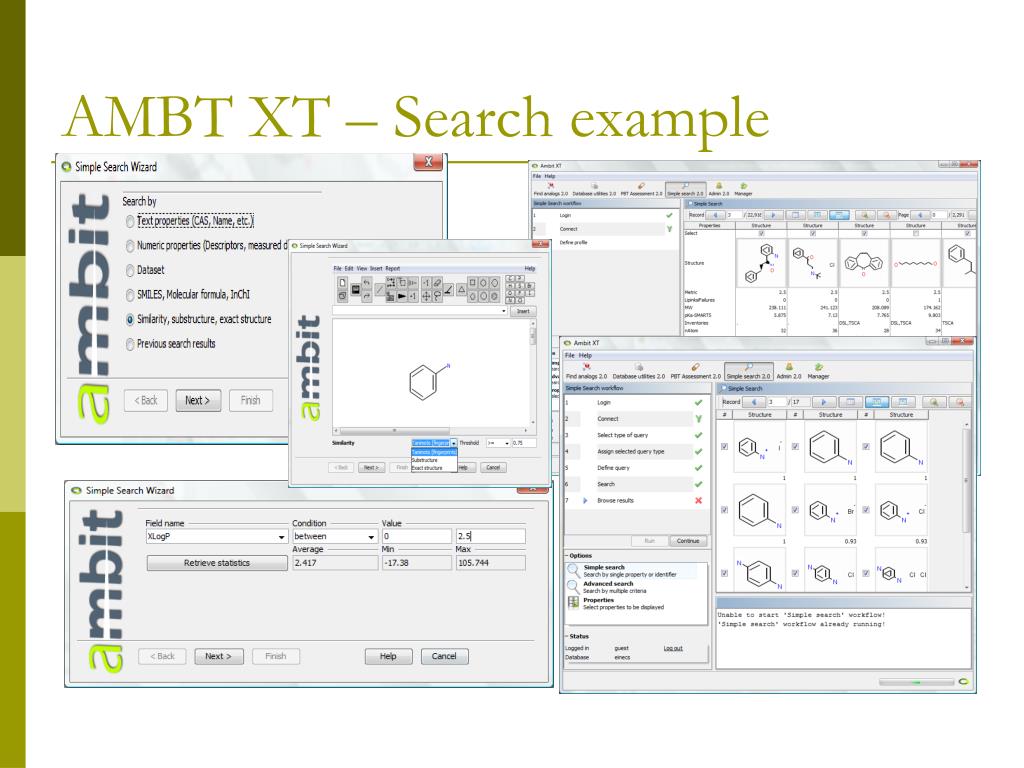Viewport: 1024px width, 768px height.
Task: Open File menu in the structure editor
Action: click(x=337, y=268)
